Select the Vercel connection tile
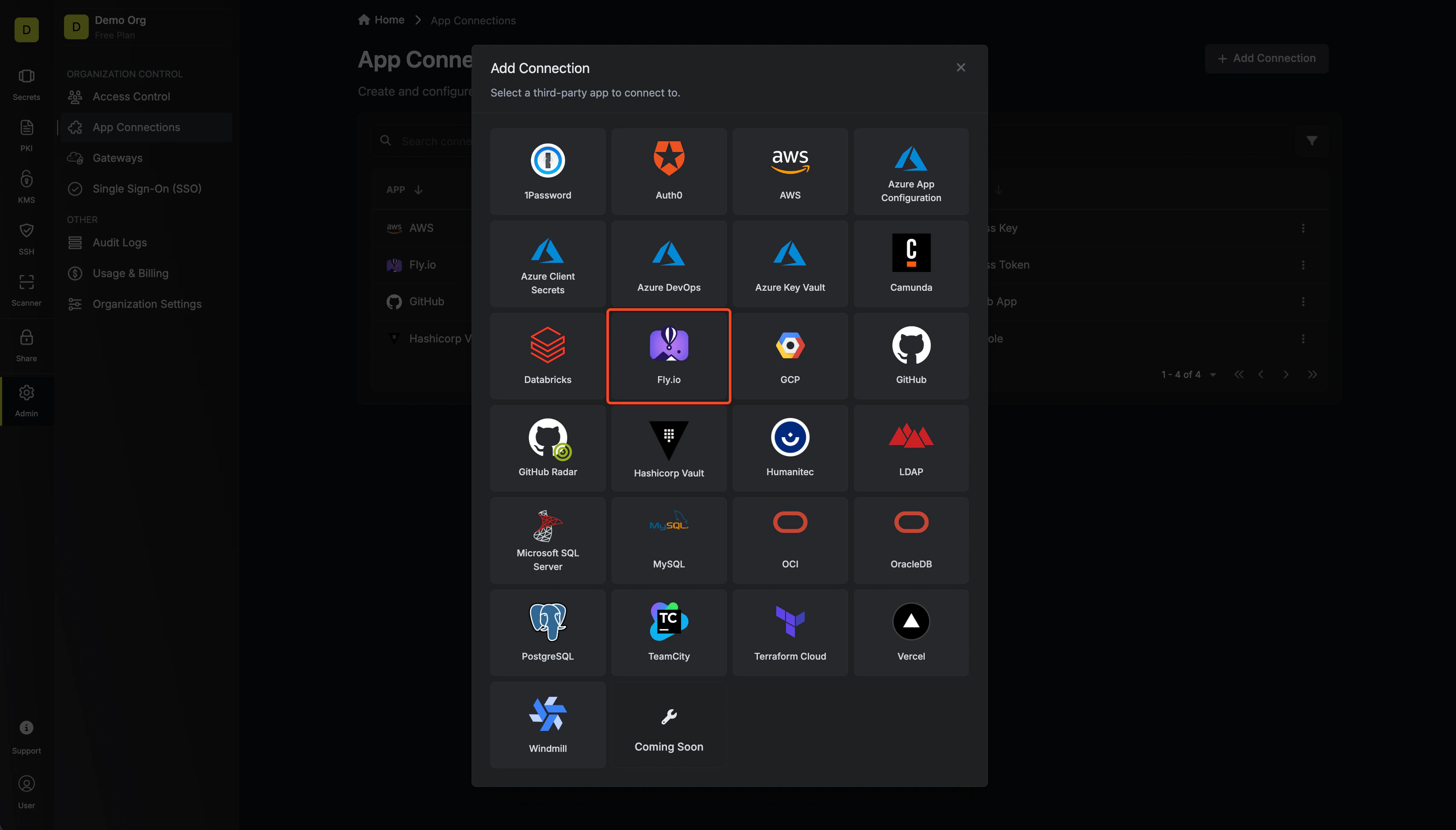The width and height of the screenshot is (1456, 830). 911,633
